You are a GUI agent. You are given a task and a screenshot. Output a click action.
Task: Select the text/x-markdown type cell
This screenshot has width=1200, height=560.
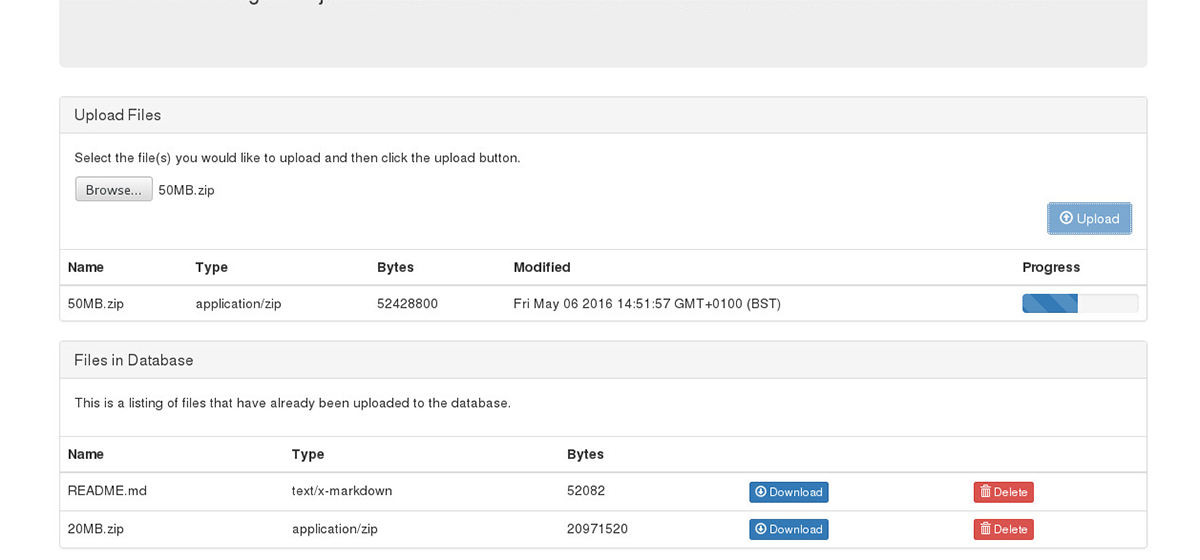pos(342,491)
